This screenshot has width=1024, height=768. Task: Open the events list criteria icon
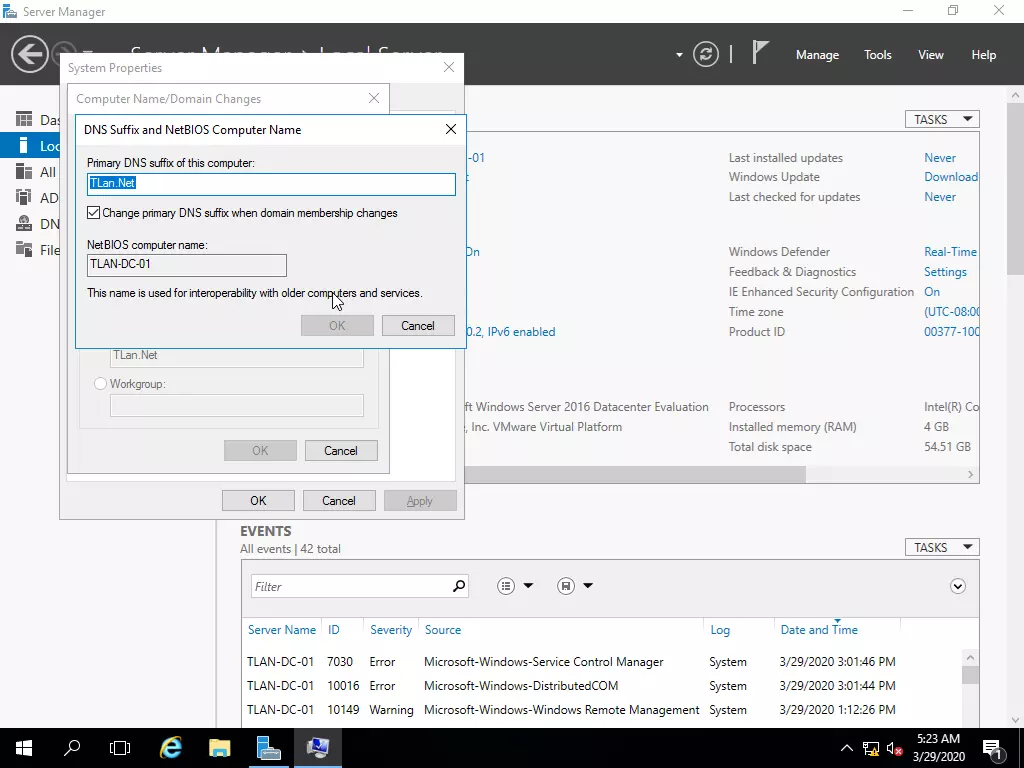coord(506,586)
